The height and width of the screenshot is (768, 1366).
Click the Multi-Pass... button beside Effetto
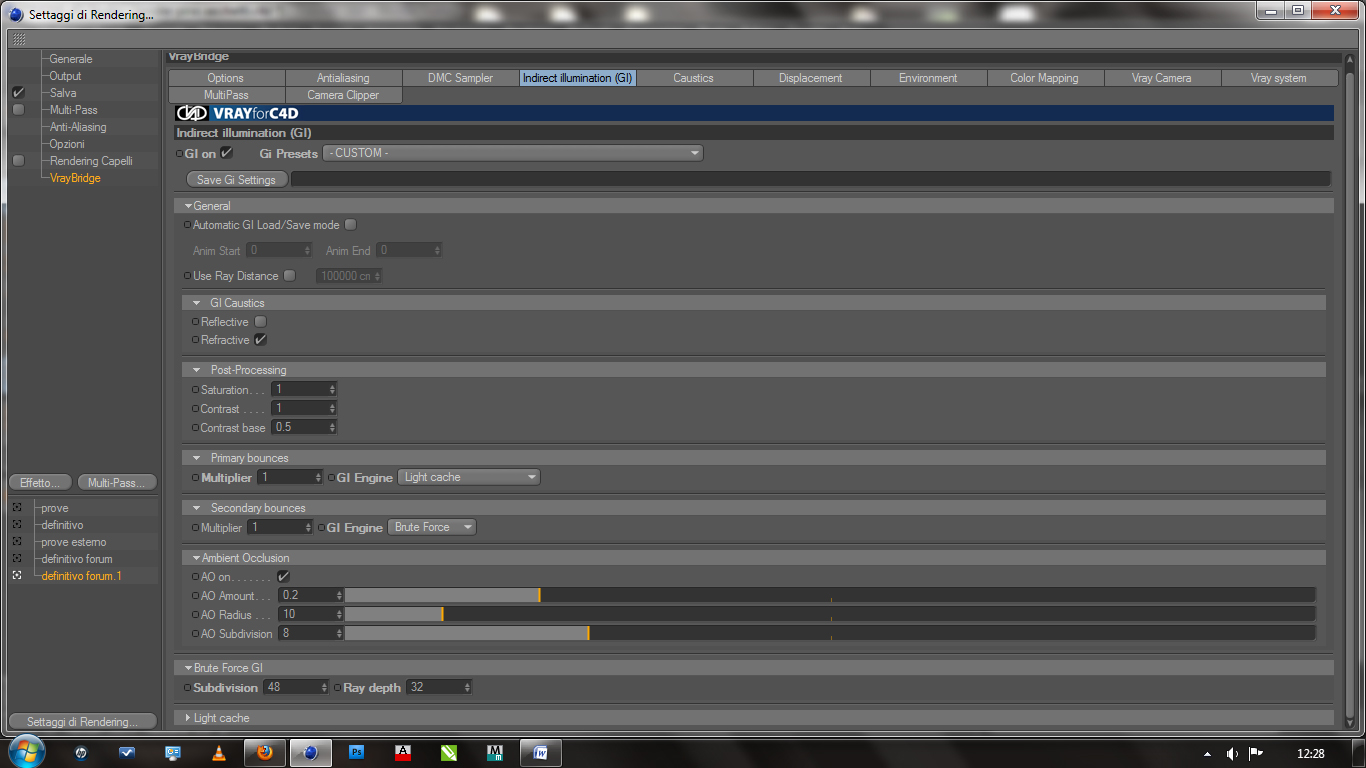coord(117,483)
